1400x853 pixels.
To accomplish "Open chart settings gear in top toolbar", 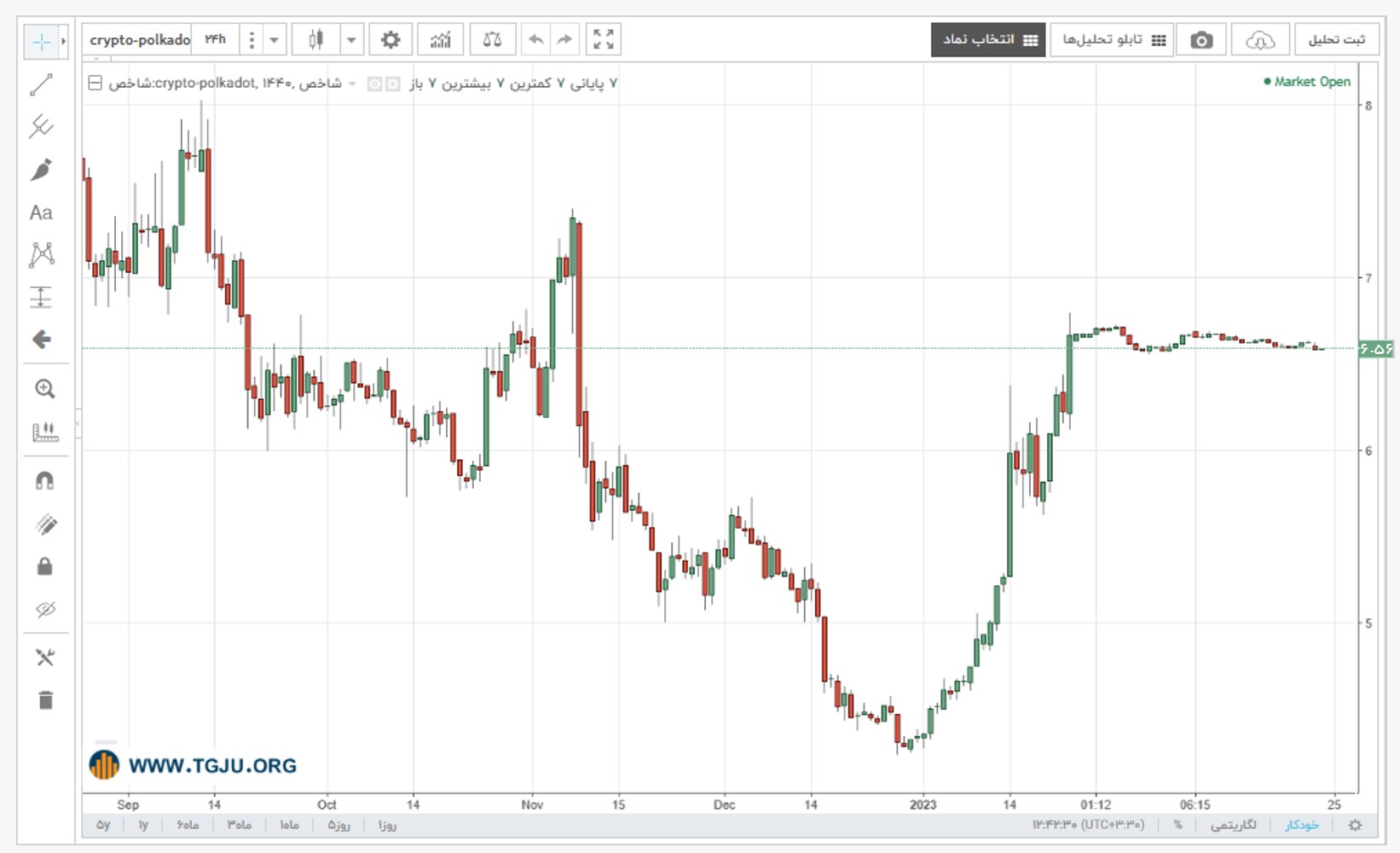I will (390, 39).
